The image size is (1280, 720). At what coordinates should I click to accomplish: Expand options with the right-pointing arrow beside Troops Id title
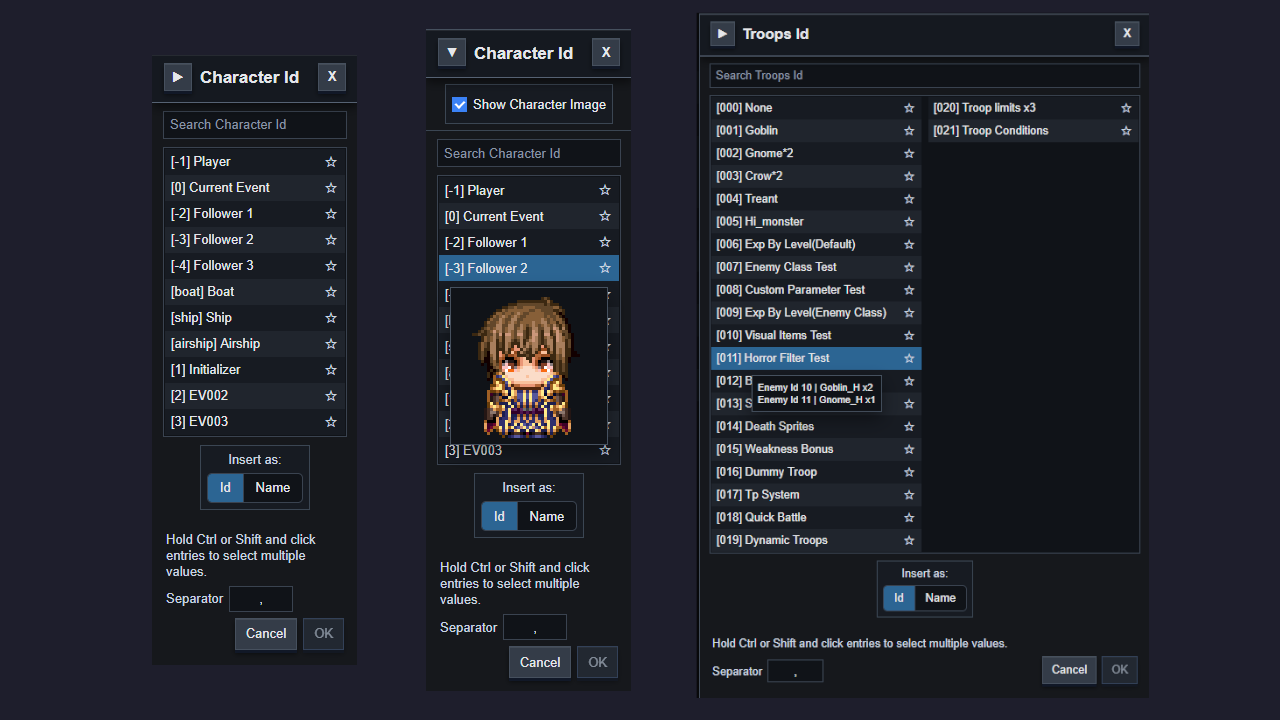point(722,34)
